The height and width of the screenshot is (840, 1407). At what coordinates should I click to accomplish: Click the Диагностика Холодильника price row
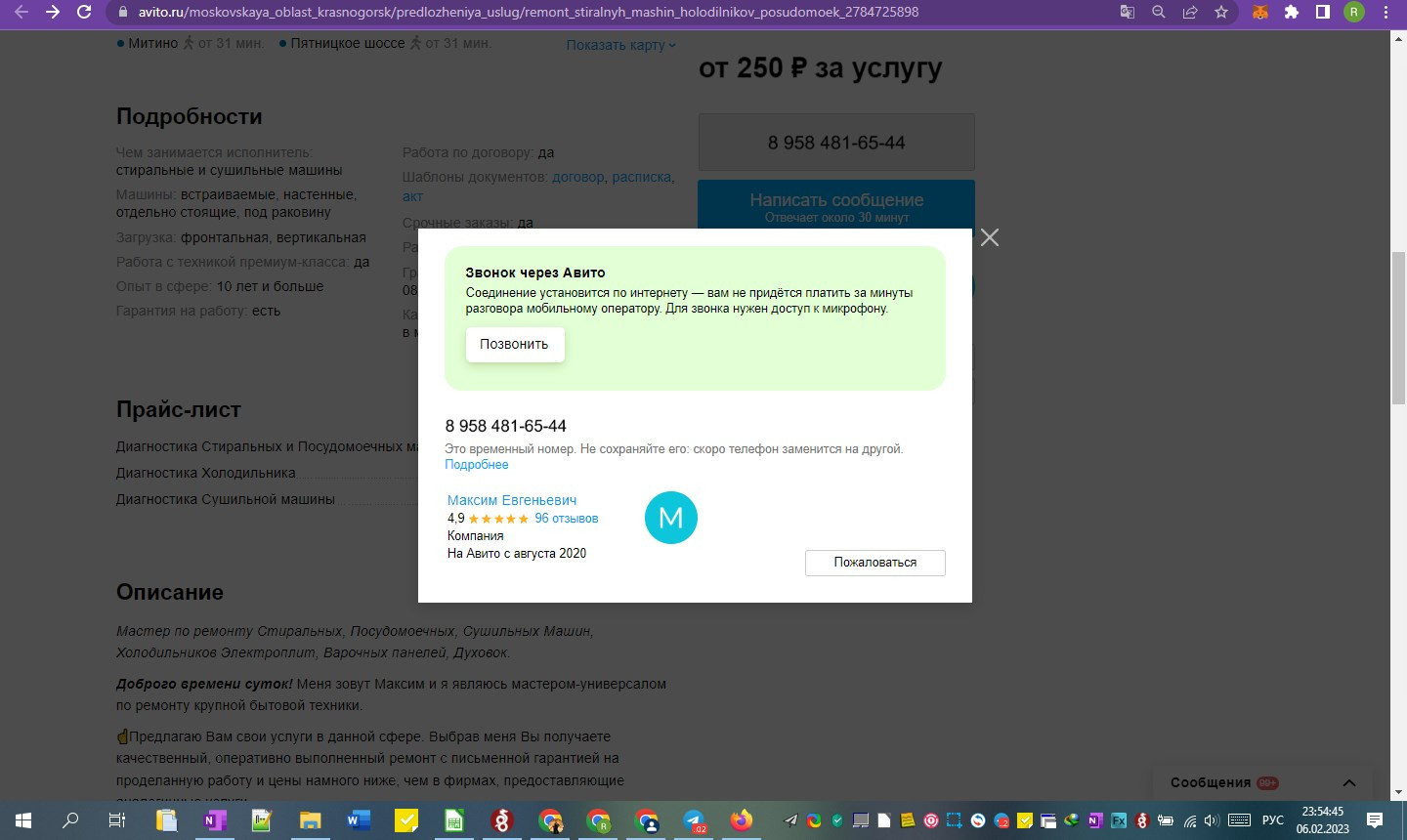coord(206,473)
